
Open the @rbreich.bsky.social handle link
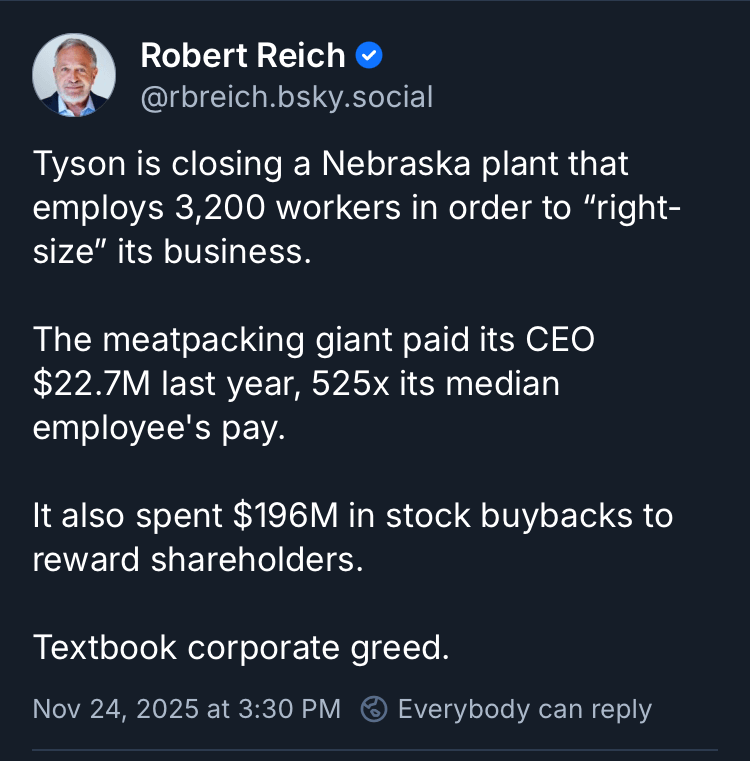pos(286,97)
